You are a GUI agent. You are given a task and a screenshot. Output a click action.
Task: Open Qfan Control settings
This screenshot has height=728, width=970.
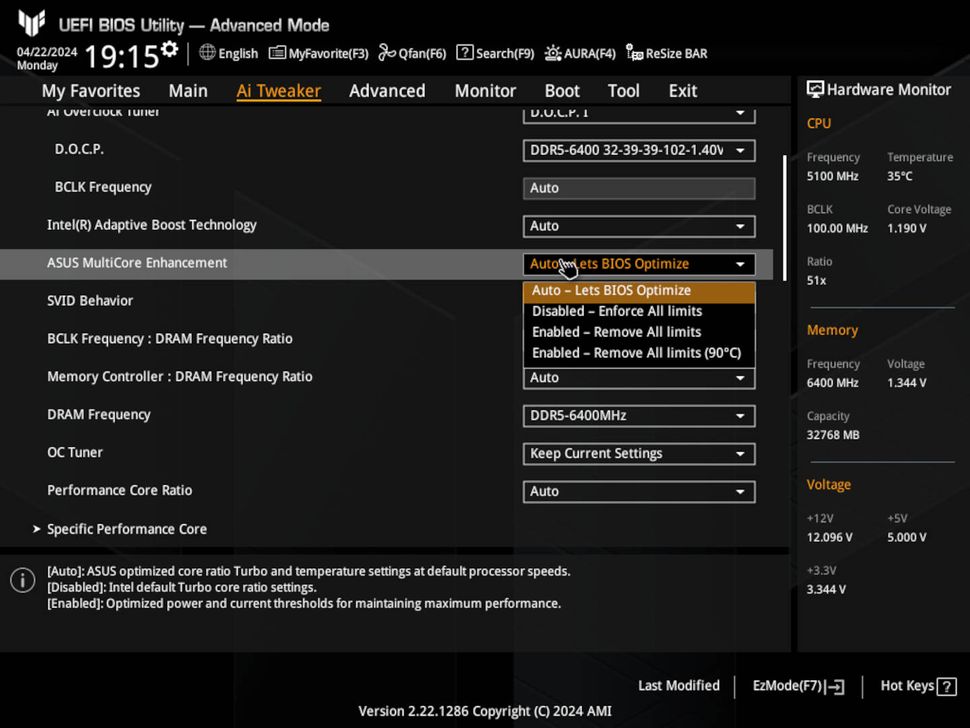[411, 53]
